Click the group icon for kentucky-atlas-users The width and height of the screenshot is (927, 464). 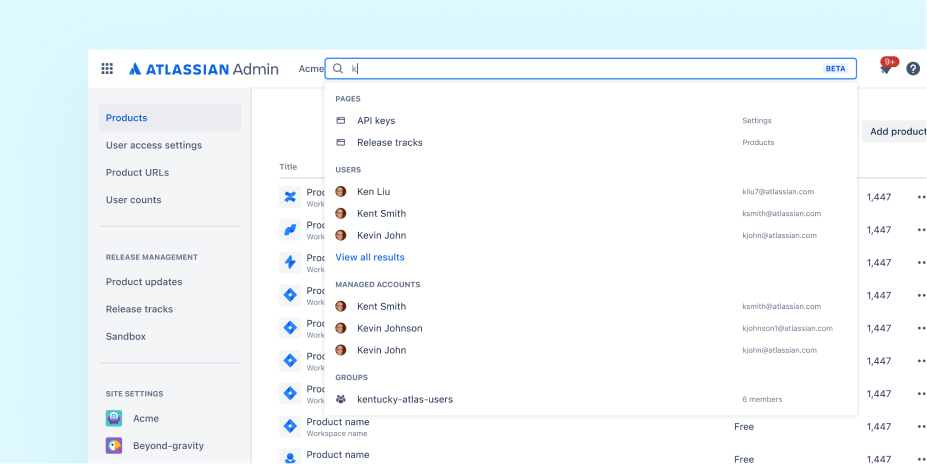tap(341, 399)
